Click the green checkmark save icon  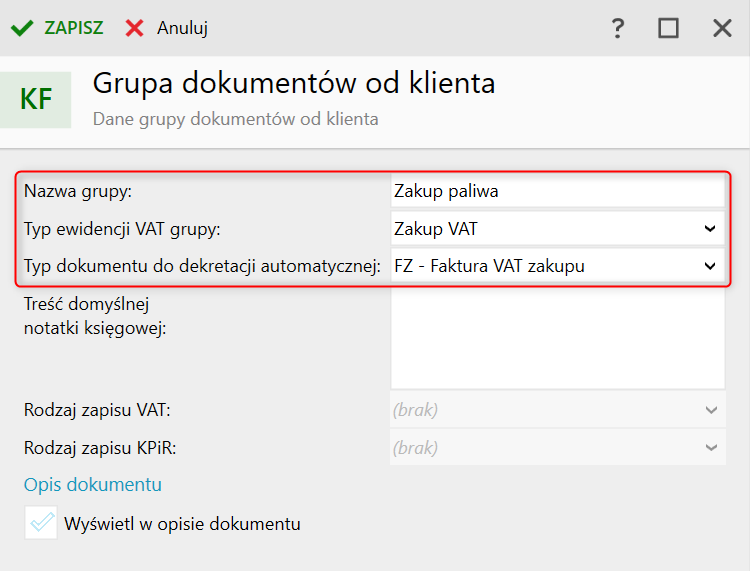click(22, 28)
